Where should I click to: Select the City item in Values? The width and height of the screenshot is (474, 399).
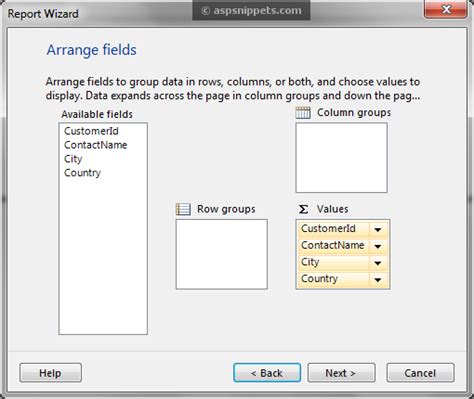tap(334, 262)
